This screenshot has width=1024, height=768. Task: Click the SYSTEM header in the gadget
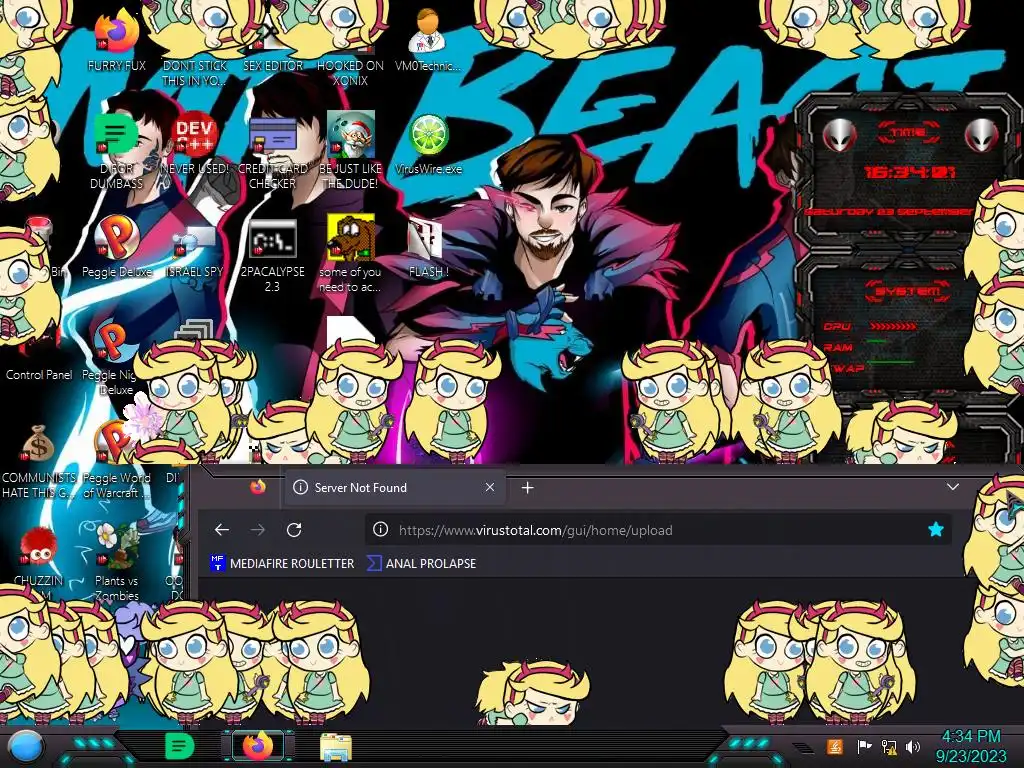tap(908, 291)
